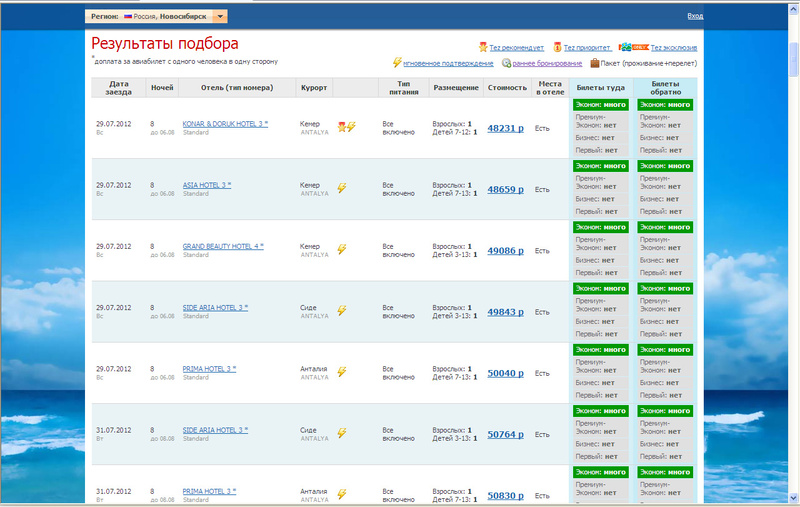Open the Tez приоритет legend link

point(587,47)
